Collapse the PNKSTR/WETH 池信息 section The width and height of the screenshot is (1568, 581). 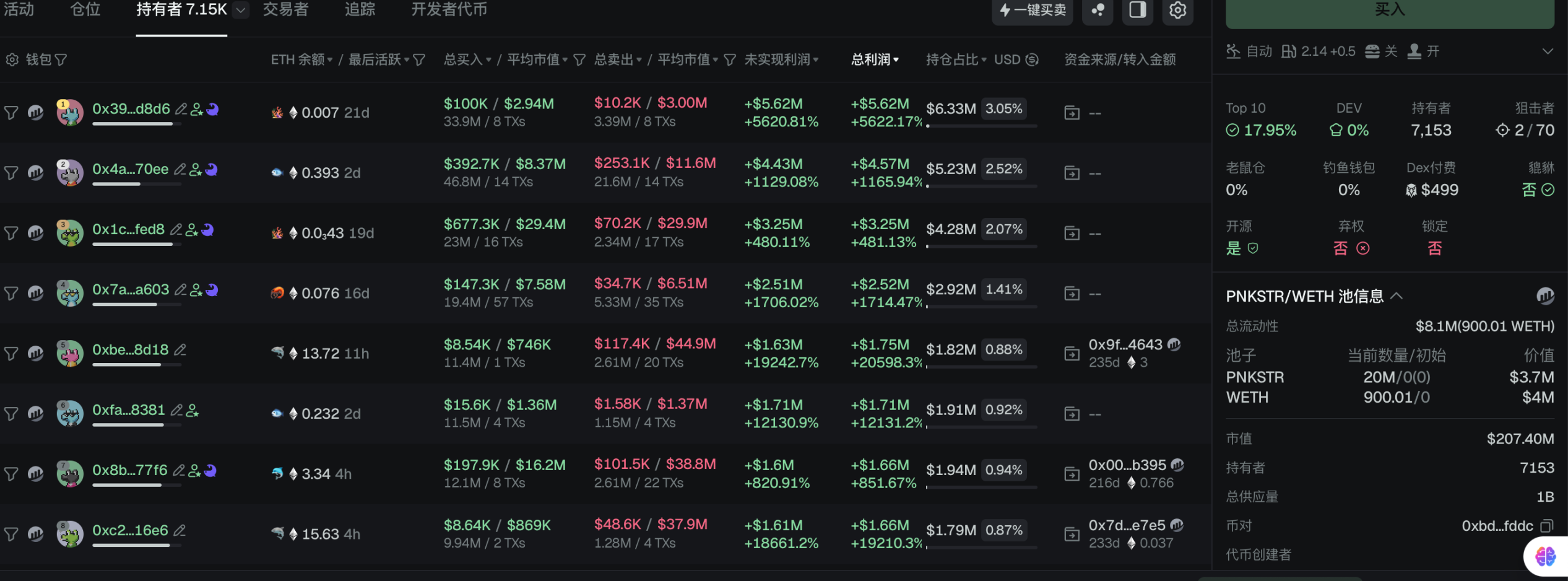(x=1397, y=296)
